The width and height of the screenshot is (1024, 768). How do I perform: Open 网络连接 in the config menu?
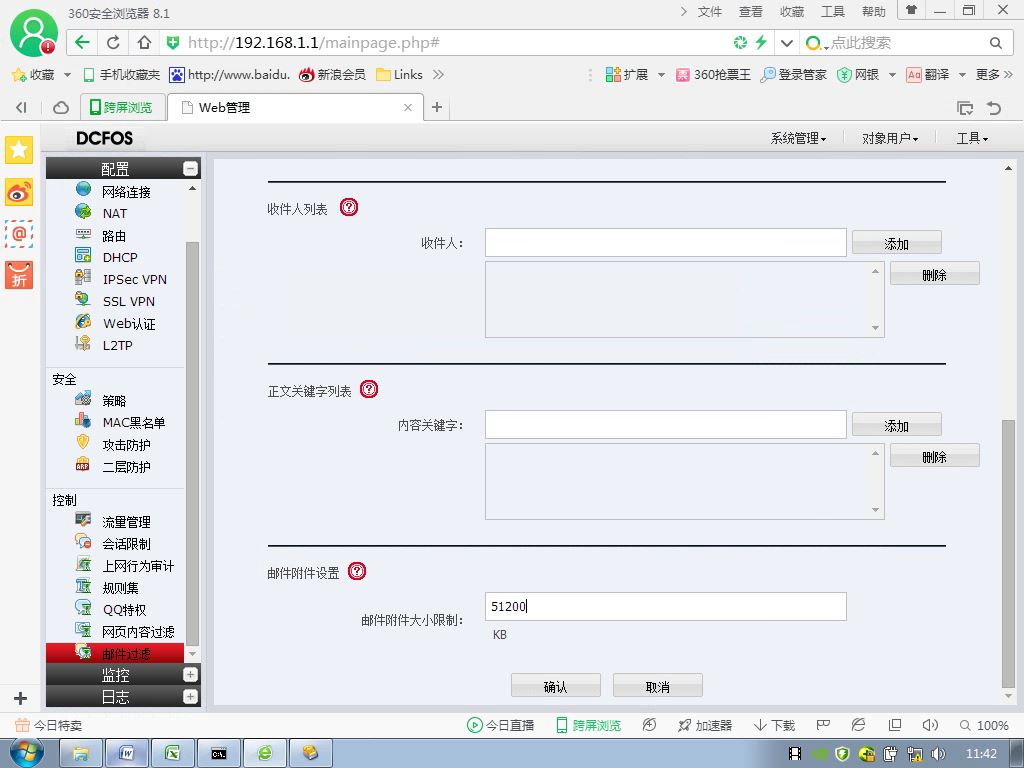126,191
